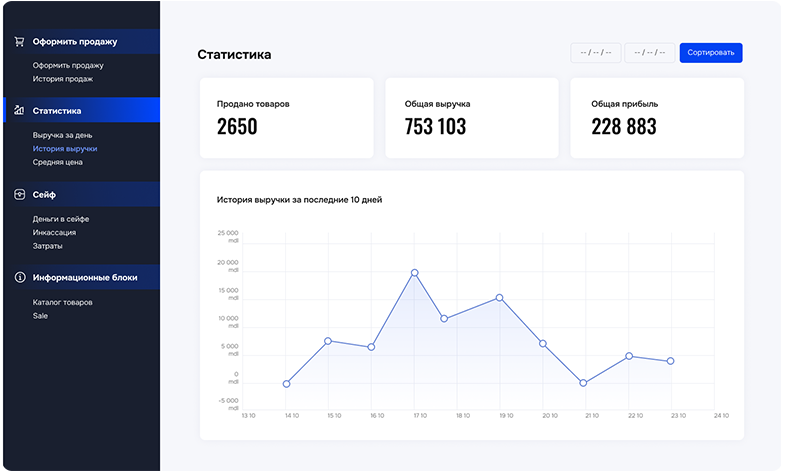
Task: Select Инкассация in the sidebar
Action: point(54,232)
